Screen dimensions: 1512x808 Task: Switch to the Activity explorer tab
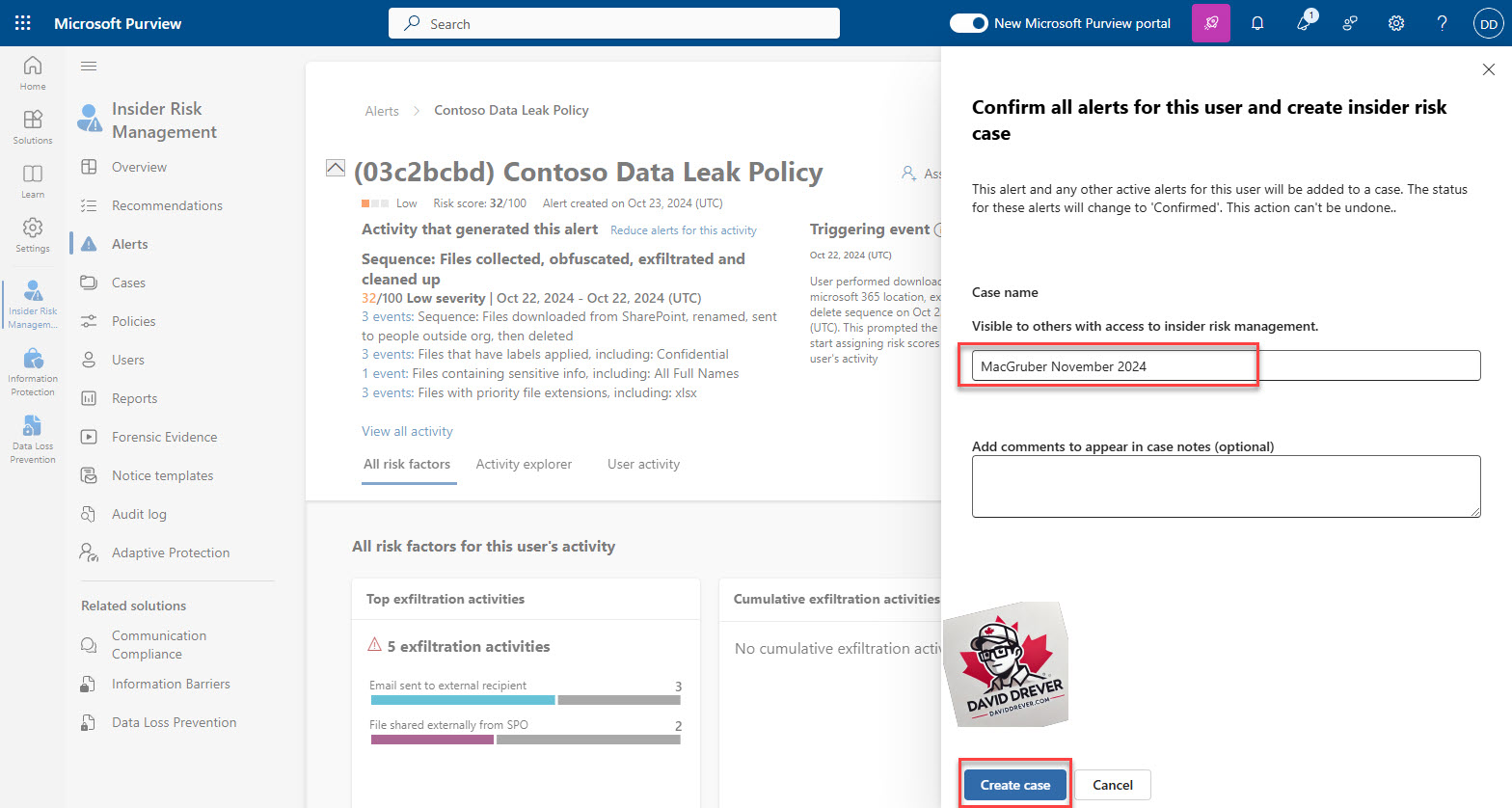click(524, 464)
